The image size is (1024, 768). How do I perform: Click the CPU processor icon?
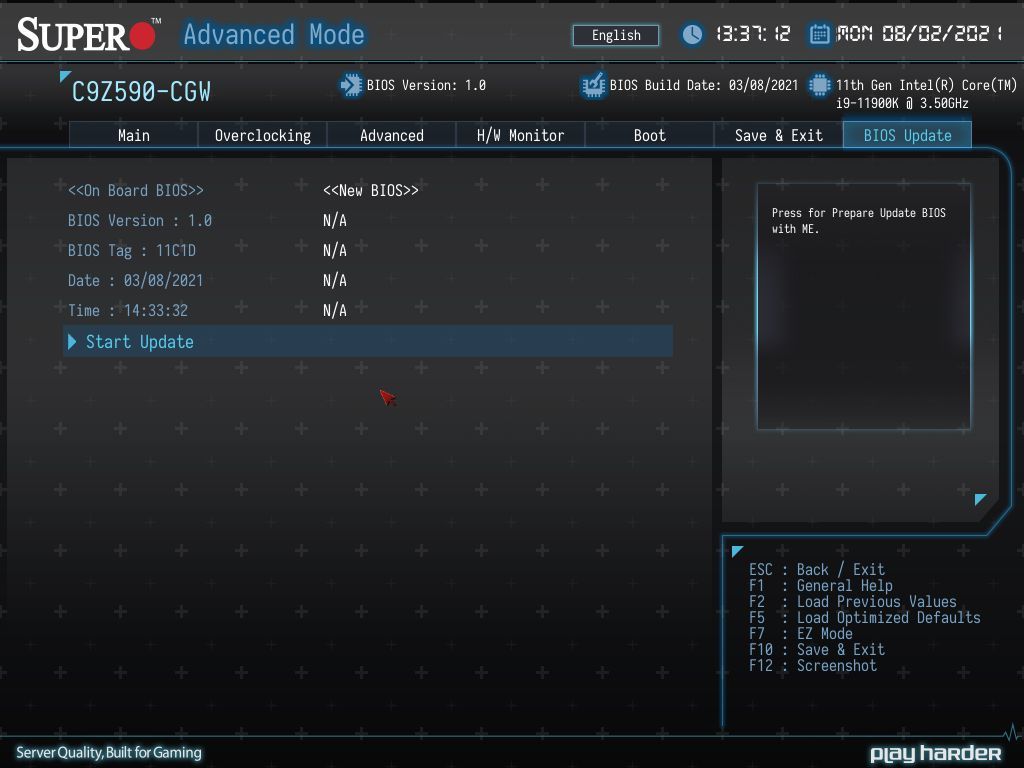(x=819, y=86)
